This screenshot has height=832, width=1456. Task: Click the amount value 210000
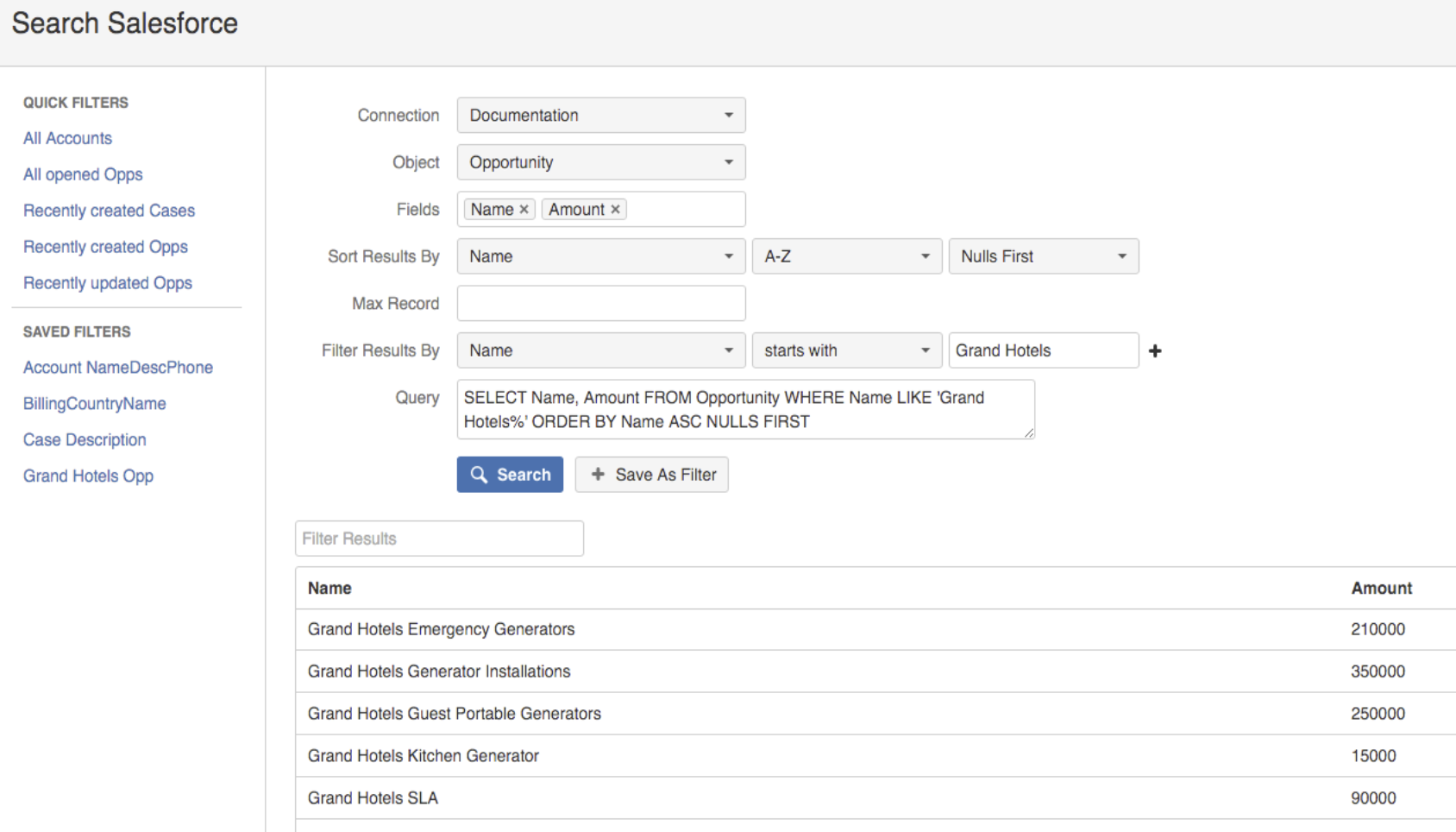pos(1378,630)
